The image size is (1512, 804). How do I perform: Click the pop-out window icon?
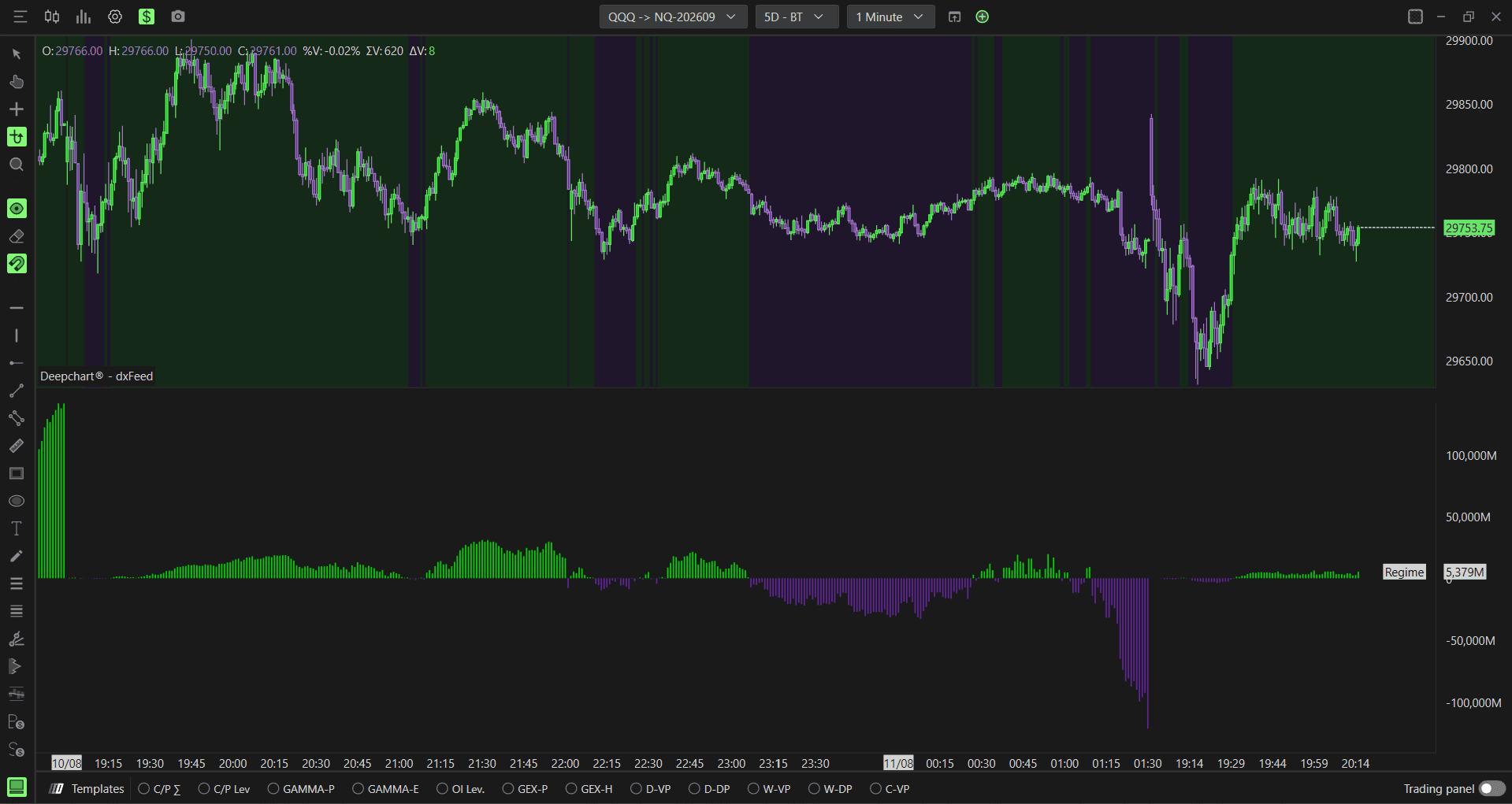954,17
